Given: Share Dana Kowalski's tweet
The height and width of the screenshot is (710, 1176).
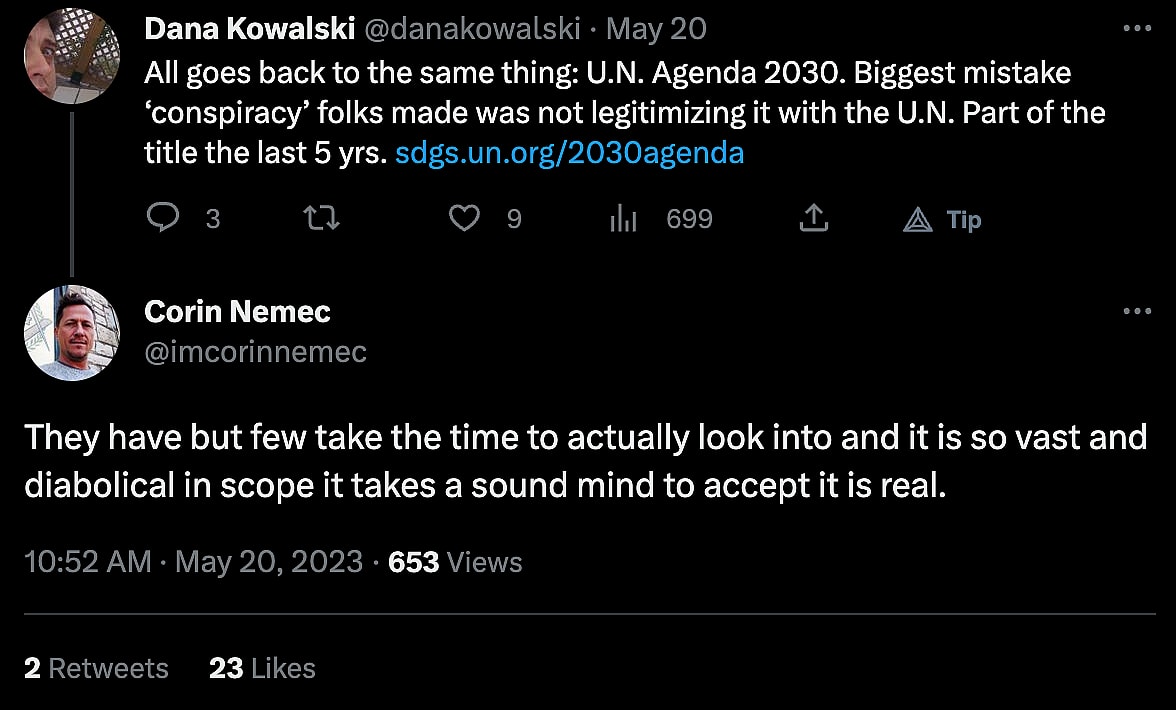Looking at the screenshot, I should (x=814, y=218).
